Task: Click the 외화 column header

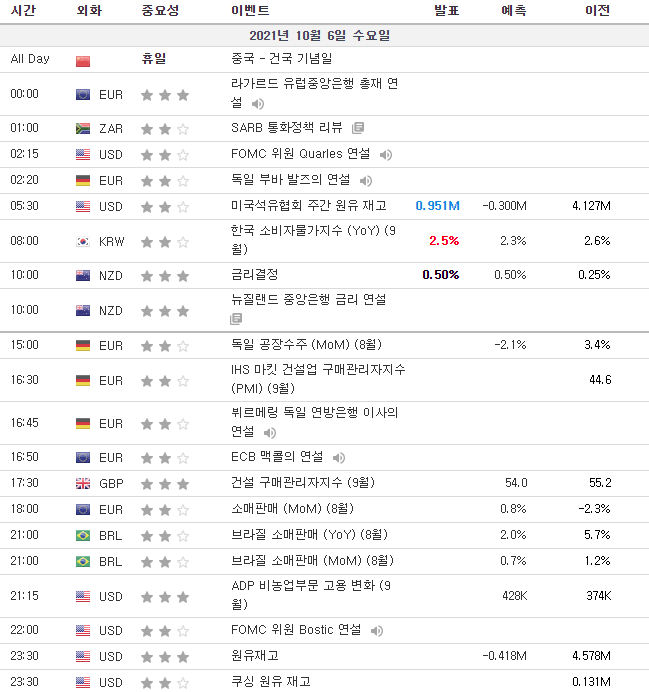Action: coord(89,10)
